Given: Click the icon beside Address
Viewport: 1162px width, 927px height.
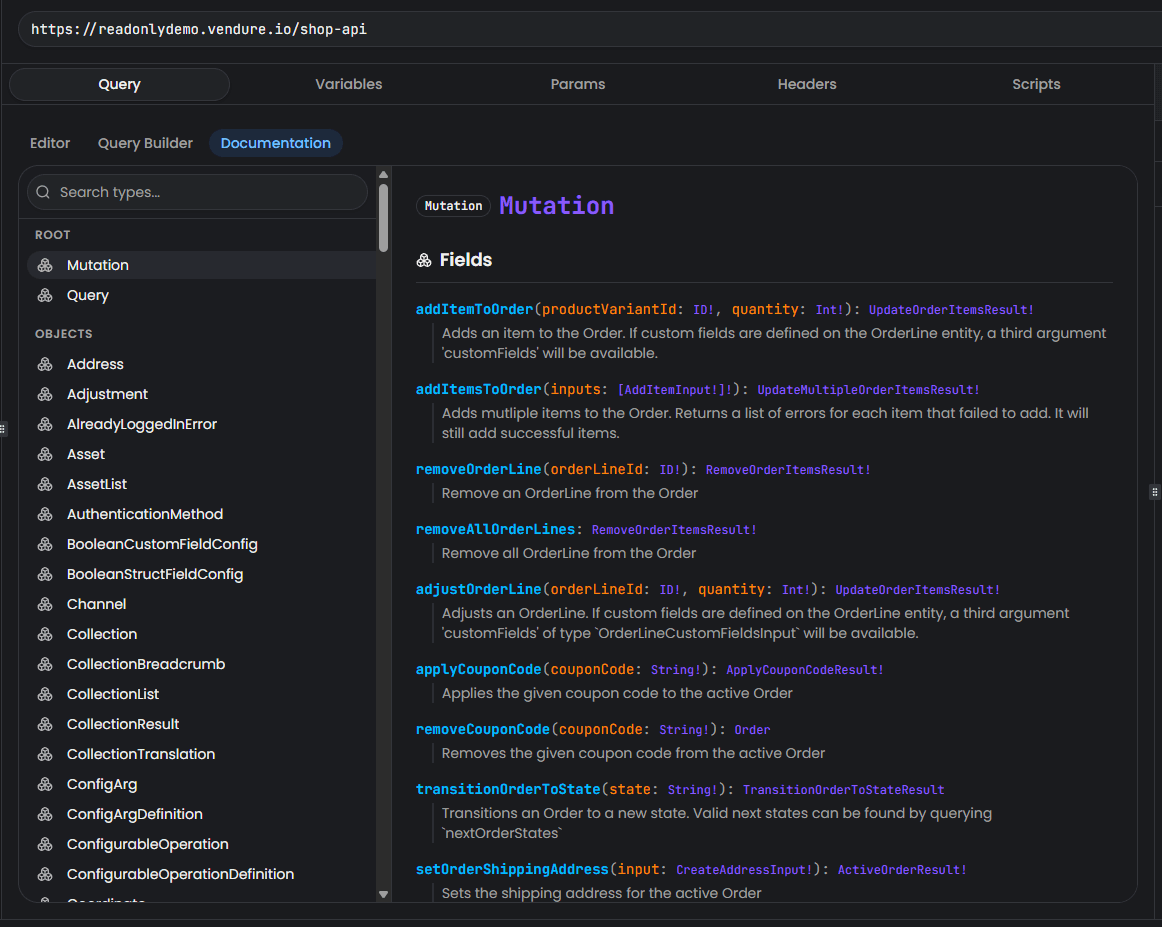Looking at the screenshot, I should (45, 365).
